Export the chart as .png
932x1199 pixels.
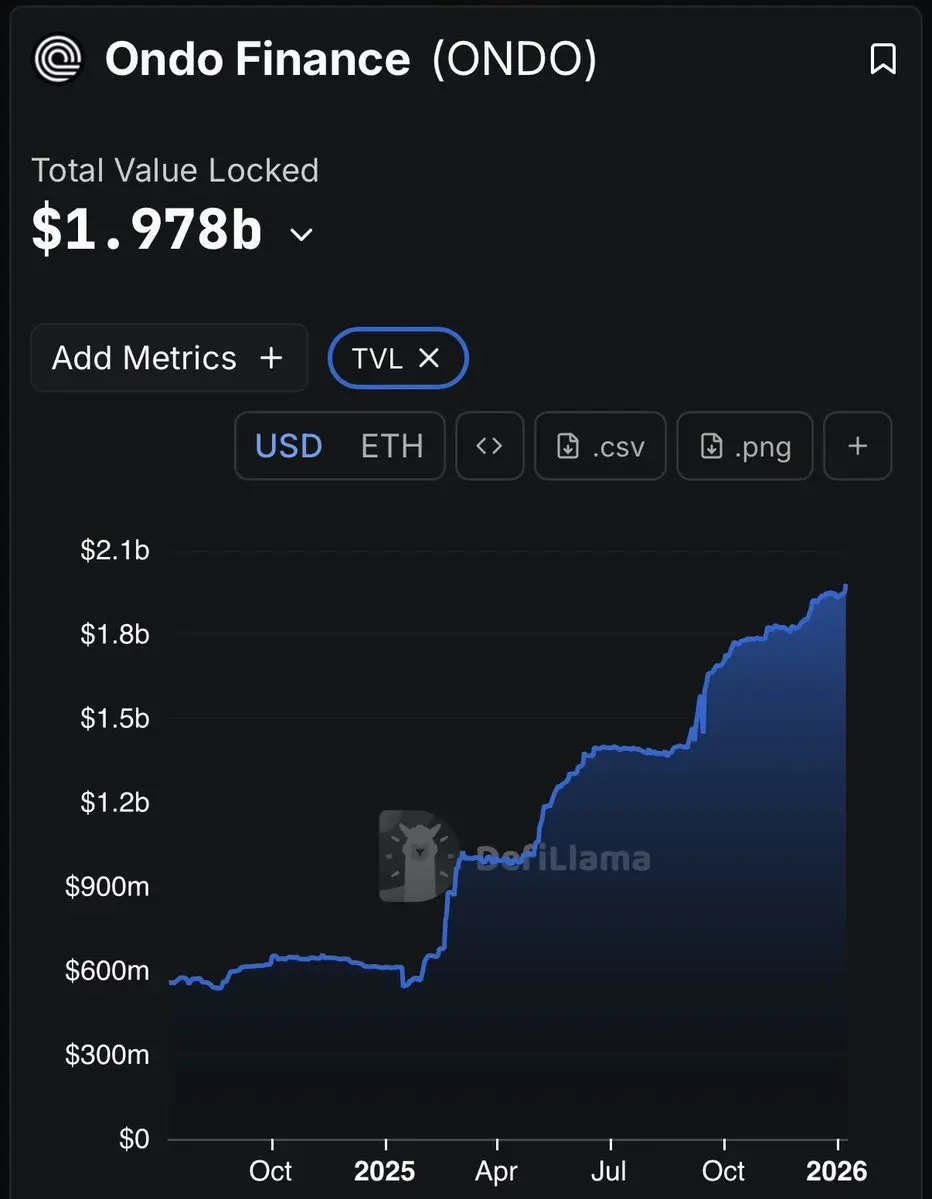click(x=745, y=446)
